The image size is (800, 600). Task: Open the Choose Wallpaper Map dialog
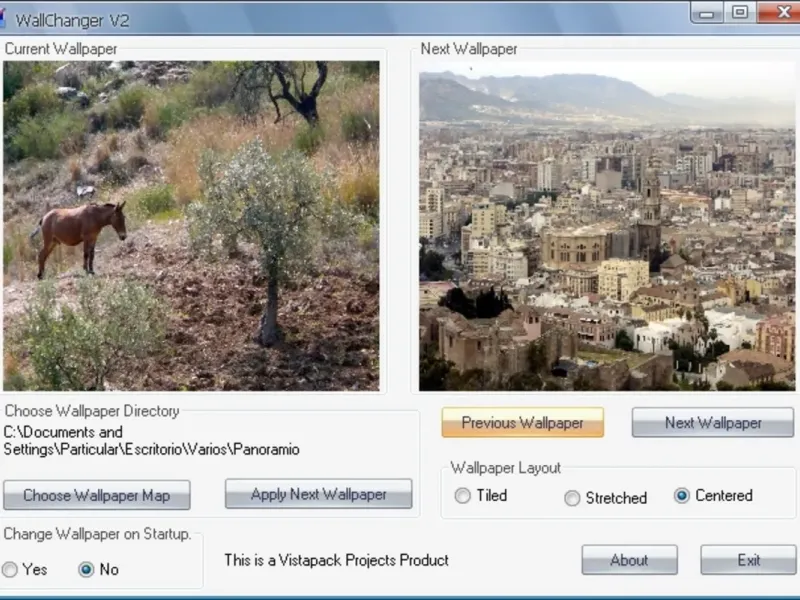(97, 495)
